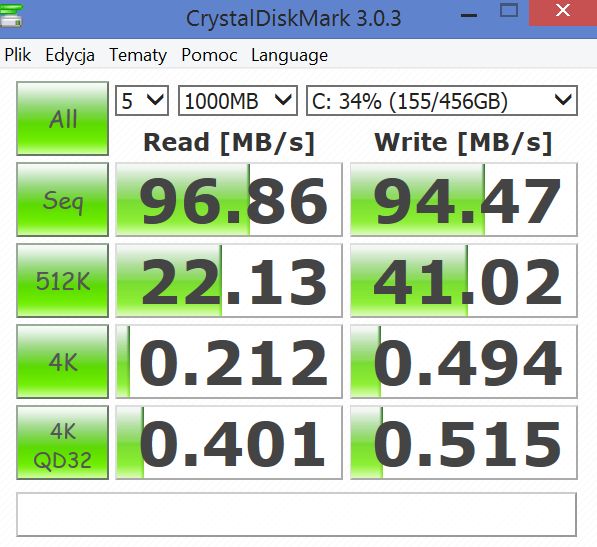This screenshot has width=597, height=547.
Task: Click the 4K write result 0.494
Action: point(464,362)
